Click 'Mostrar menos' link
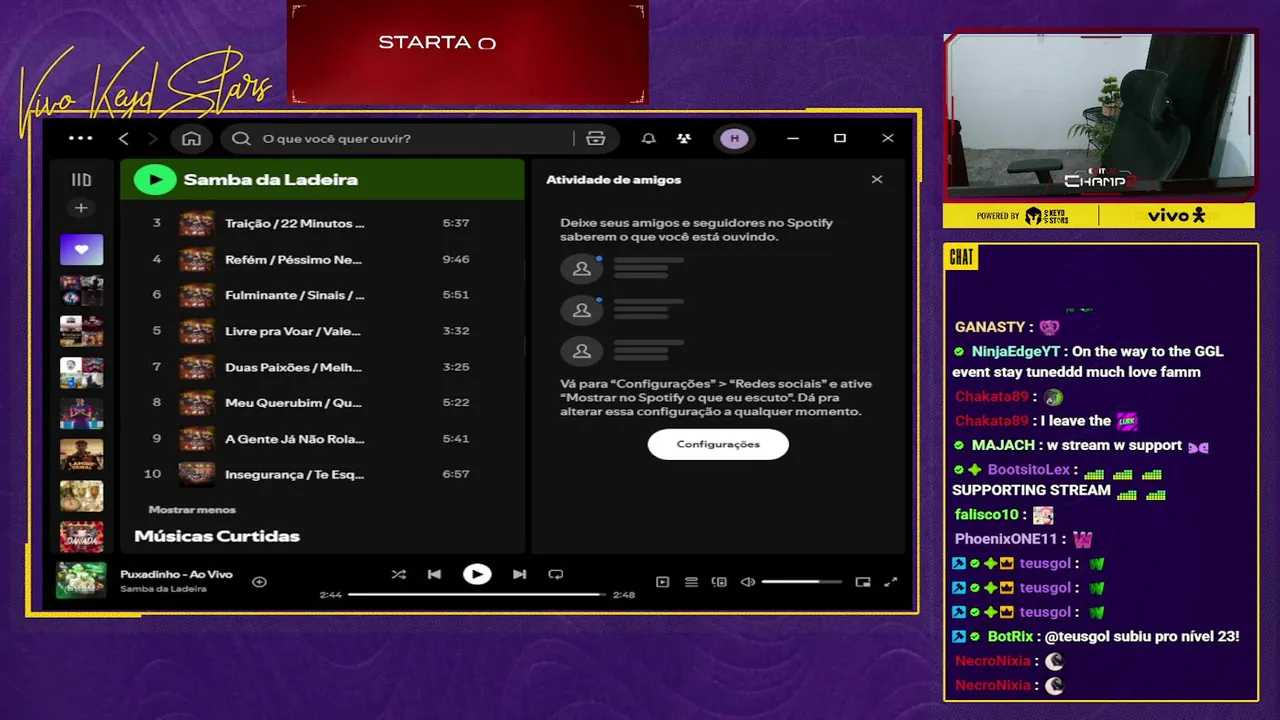Viewport: 1280px width, 720px height. (192, 510)
